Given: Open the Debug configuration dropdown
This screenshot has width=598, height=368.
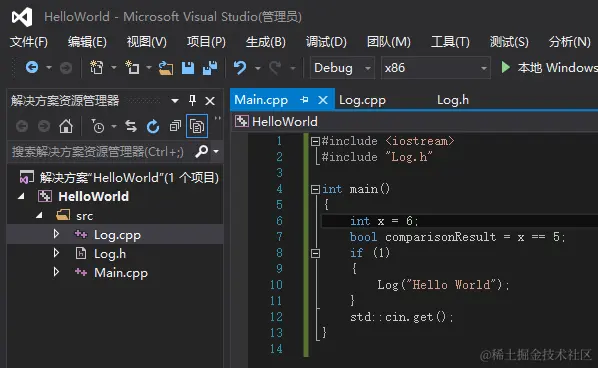Looking at the screenshot, I should 342,68.
